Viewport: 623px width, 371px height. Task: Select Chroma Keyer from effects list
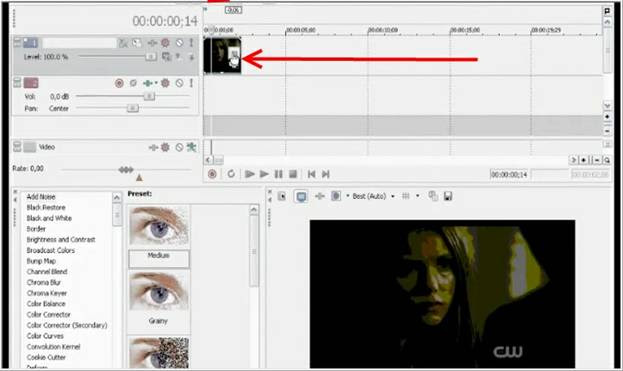[47, 293]
